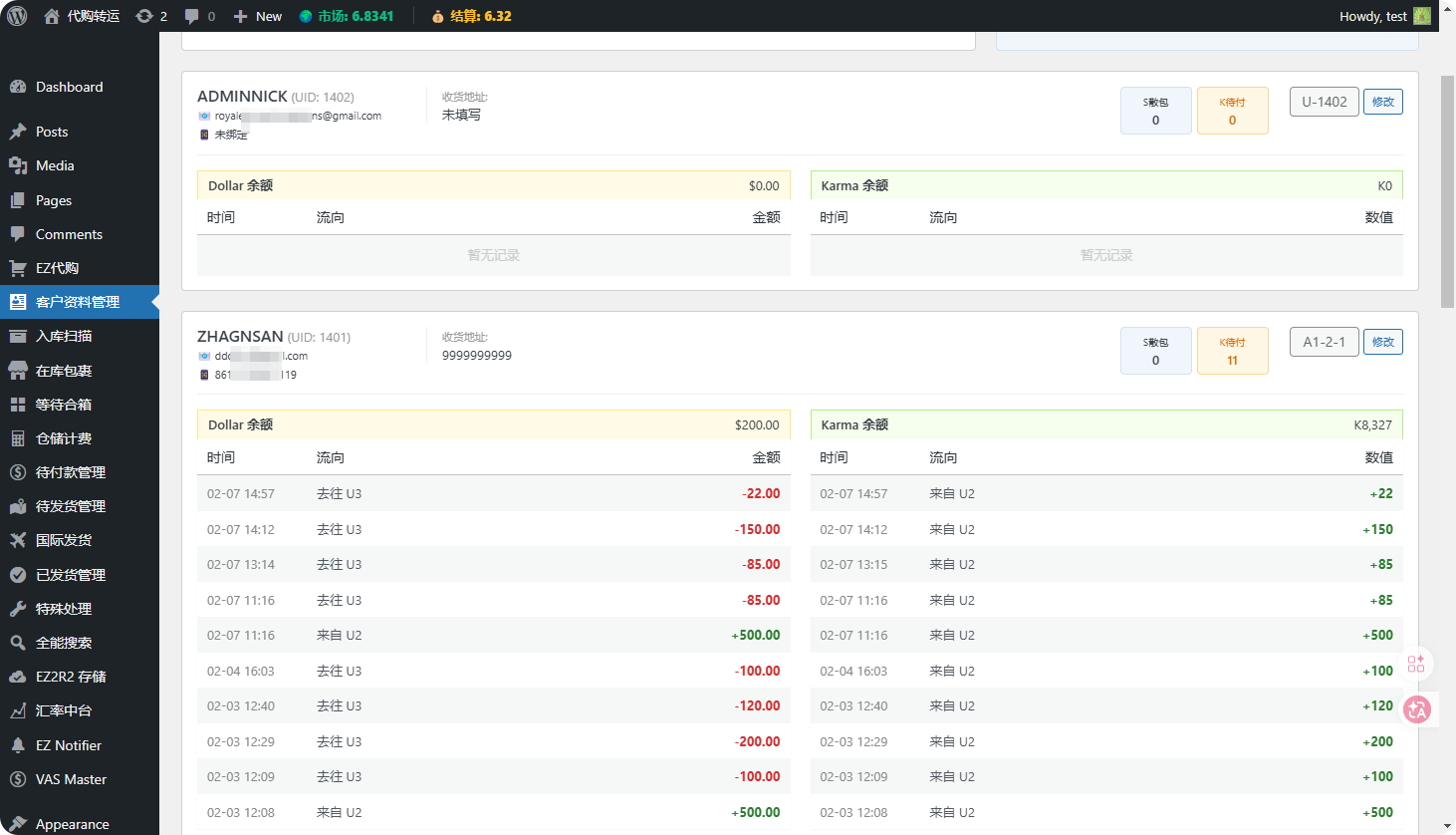Click the floating apps grid icon

1416,664
